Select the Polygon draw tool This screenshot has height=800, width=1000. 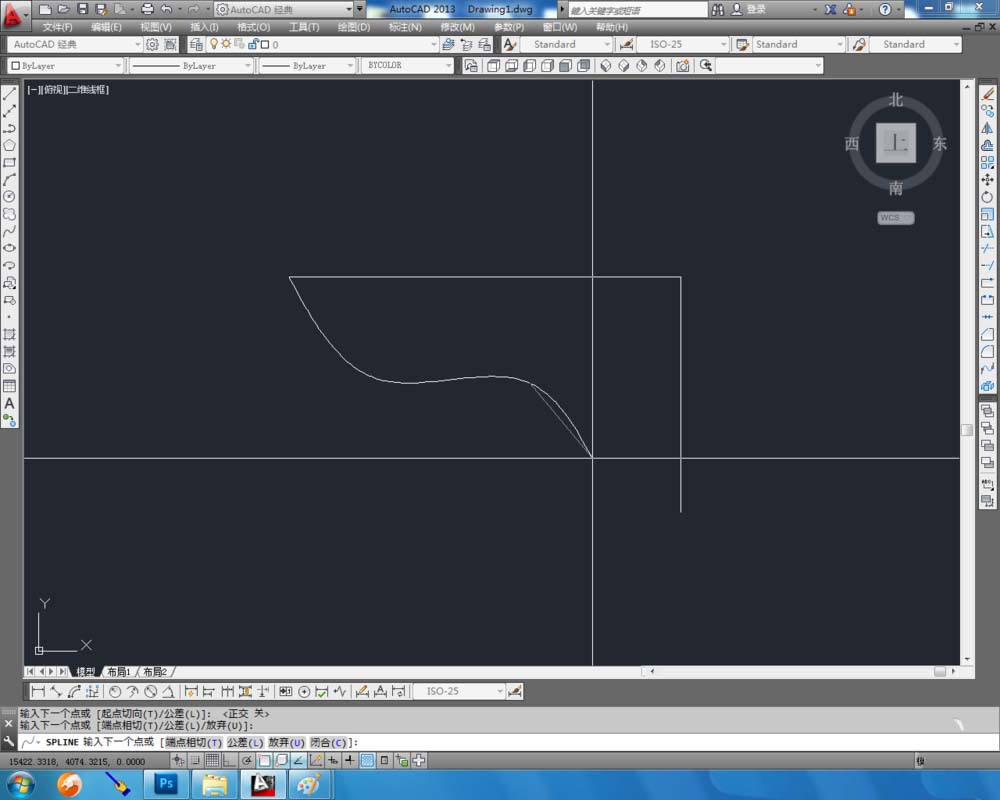pyautogui.click(x=10, y=145)
